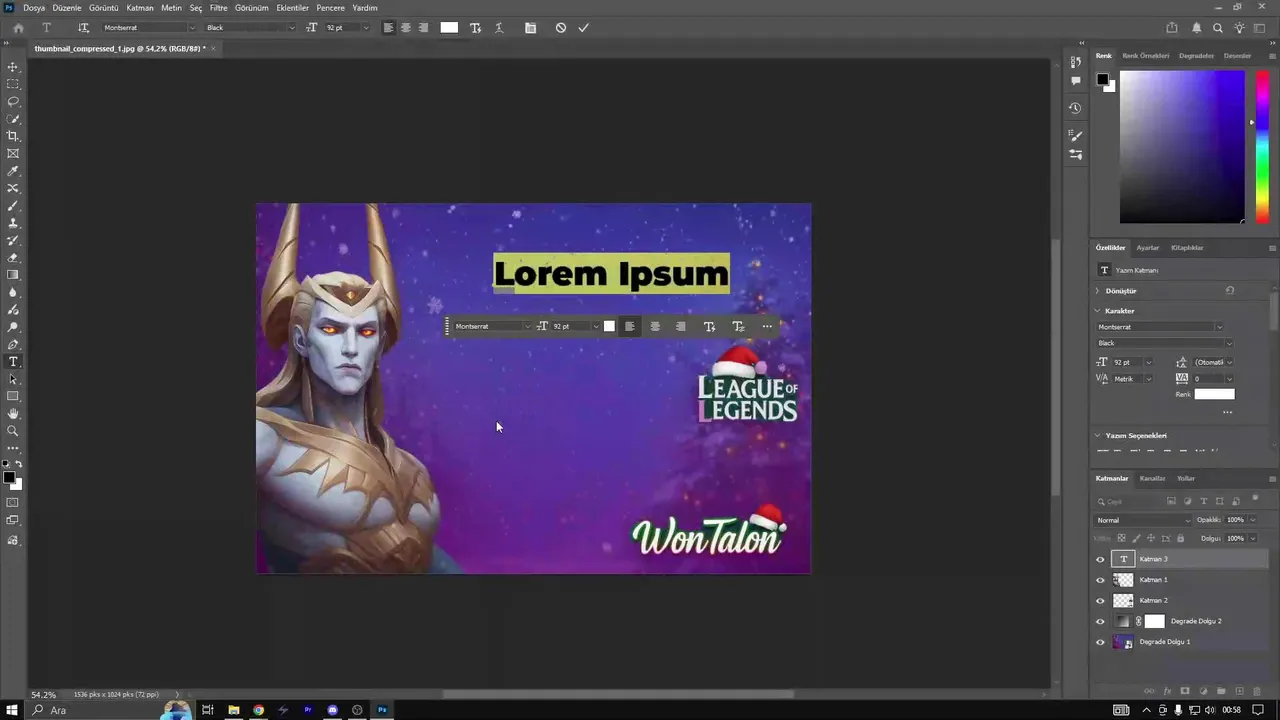Viewport: 1280px width, 720px height.
Task: Select the Lasso tool
Action: 13,102
